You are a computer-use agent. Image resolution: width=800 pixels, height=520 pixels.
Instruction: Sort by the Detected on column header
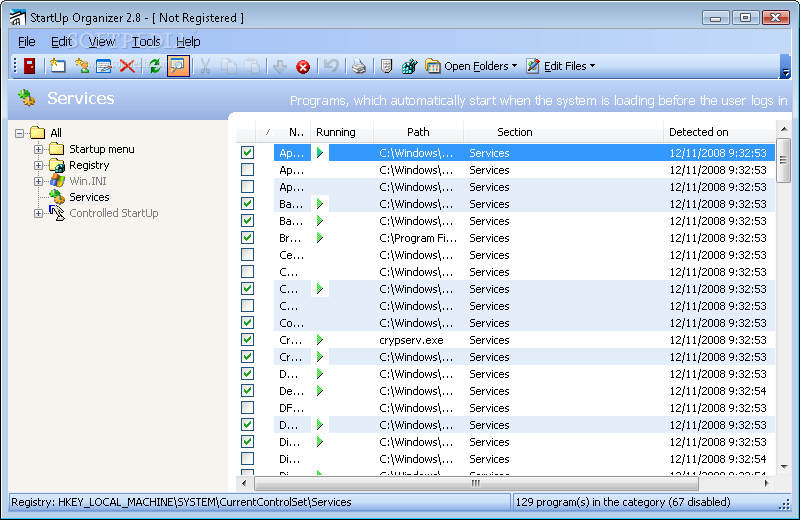(719, 132)
